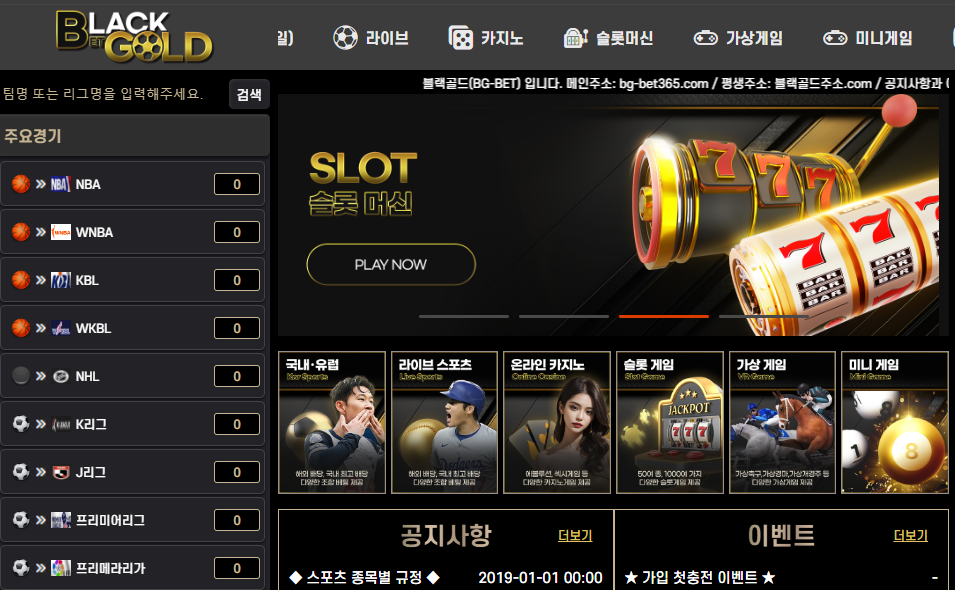The height and width of the screenshot is (590, 955).
Task: Click the soccer ball icon in the K리그 row
Action: coord(21,424)
